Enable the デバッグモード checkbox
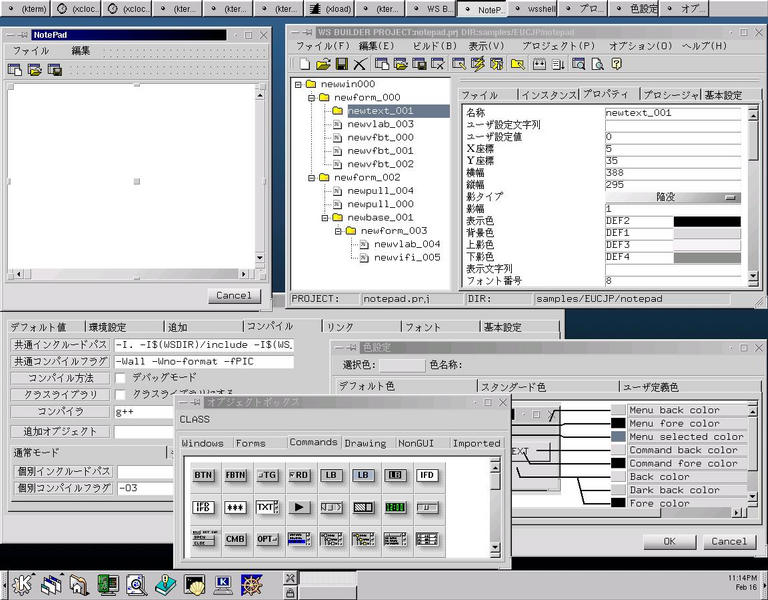 tap(121, 378)
